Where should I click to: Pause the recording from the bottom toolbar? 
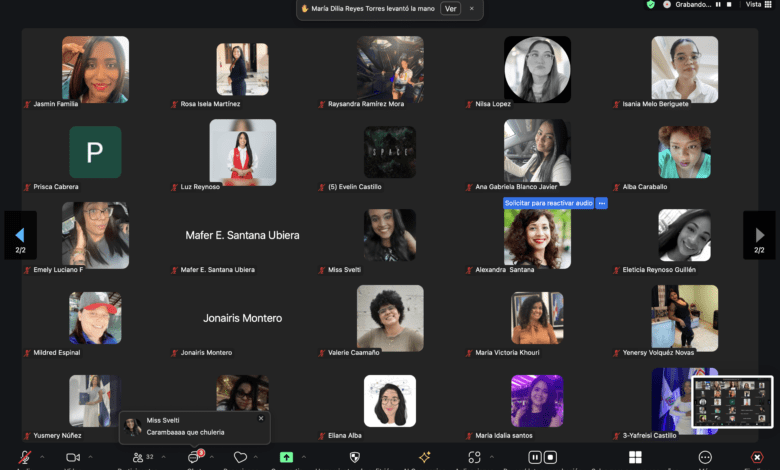[535, 457]
